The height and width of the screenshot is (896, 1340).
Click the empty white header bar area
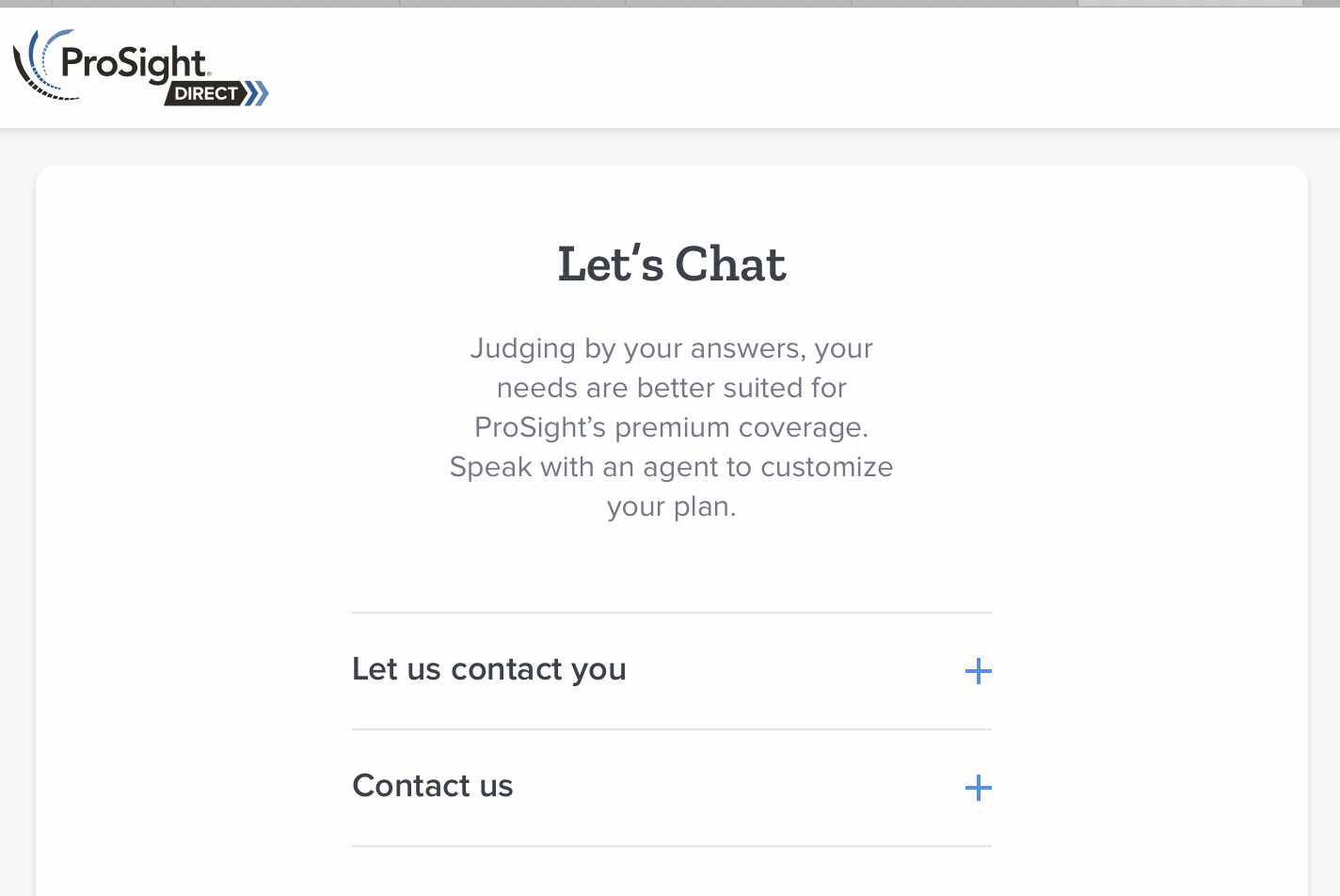point(753,68)
